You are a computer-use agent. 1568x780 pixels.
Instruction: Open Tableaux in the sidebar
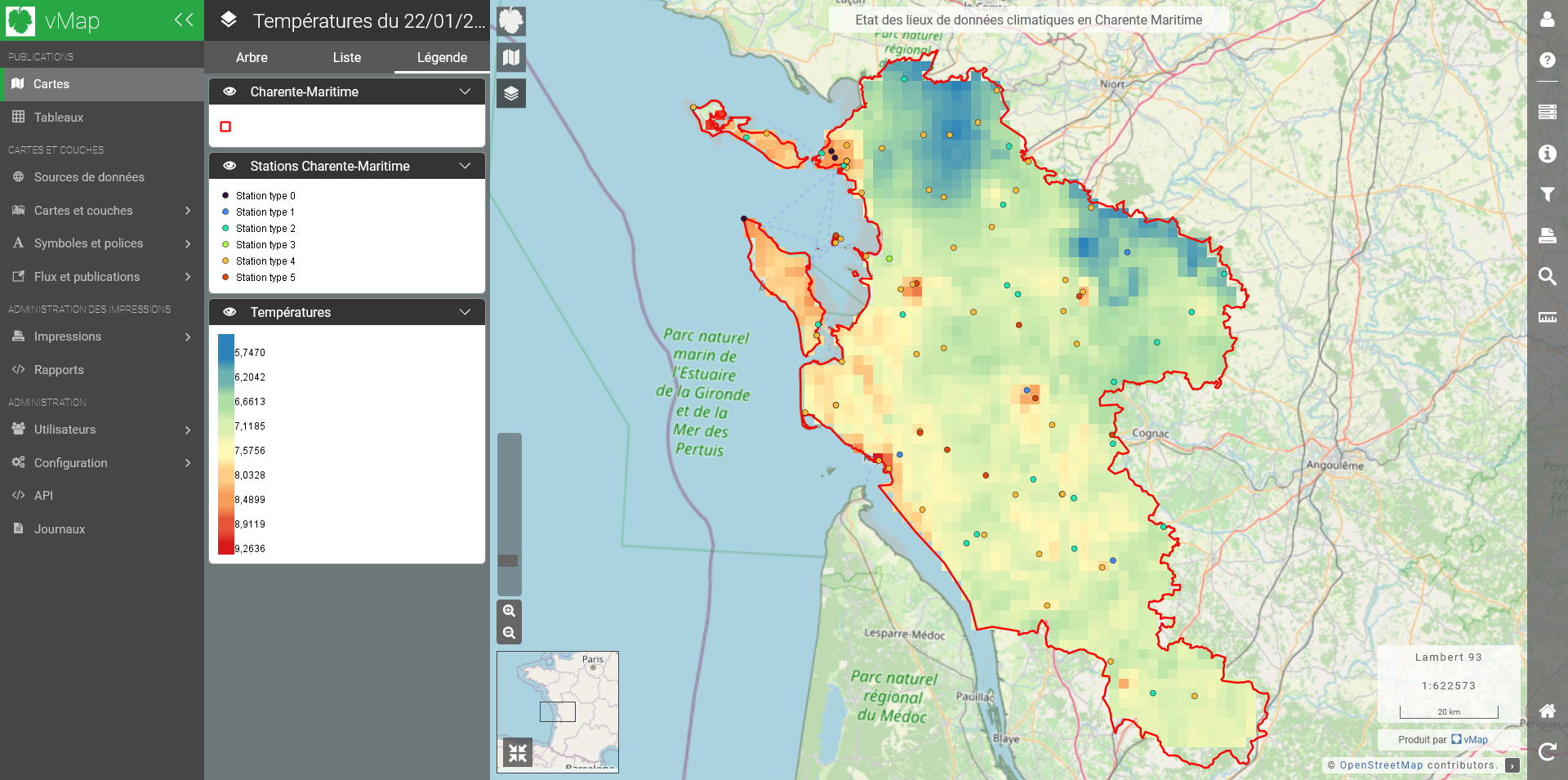59,118
